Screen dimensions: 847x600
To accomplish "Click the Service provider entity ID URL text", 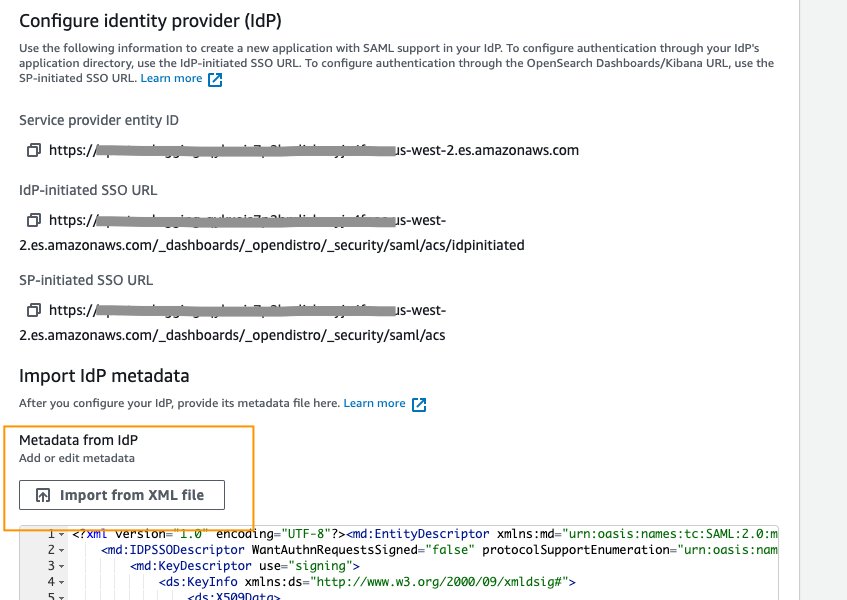I will click(x=314, y=150).
